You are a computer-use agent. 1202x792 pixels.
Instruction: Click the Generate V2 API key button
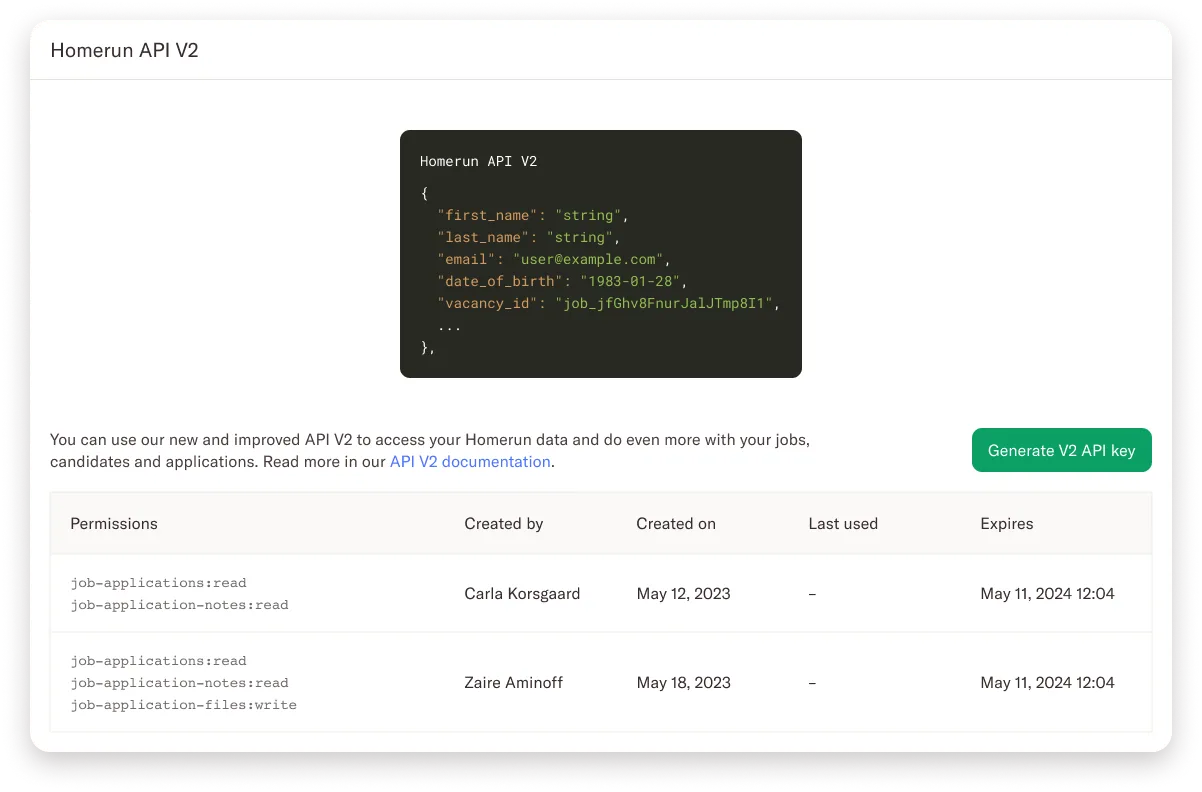[x=1061, y=450]
